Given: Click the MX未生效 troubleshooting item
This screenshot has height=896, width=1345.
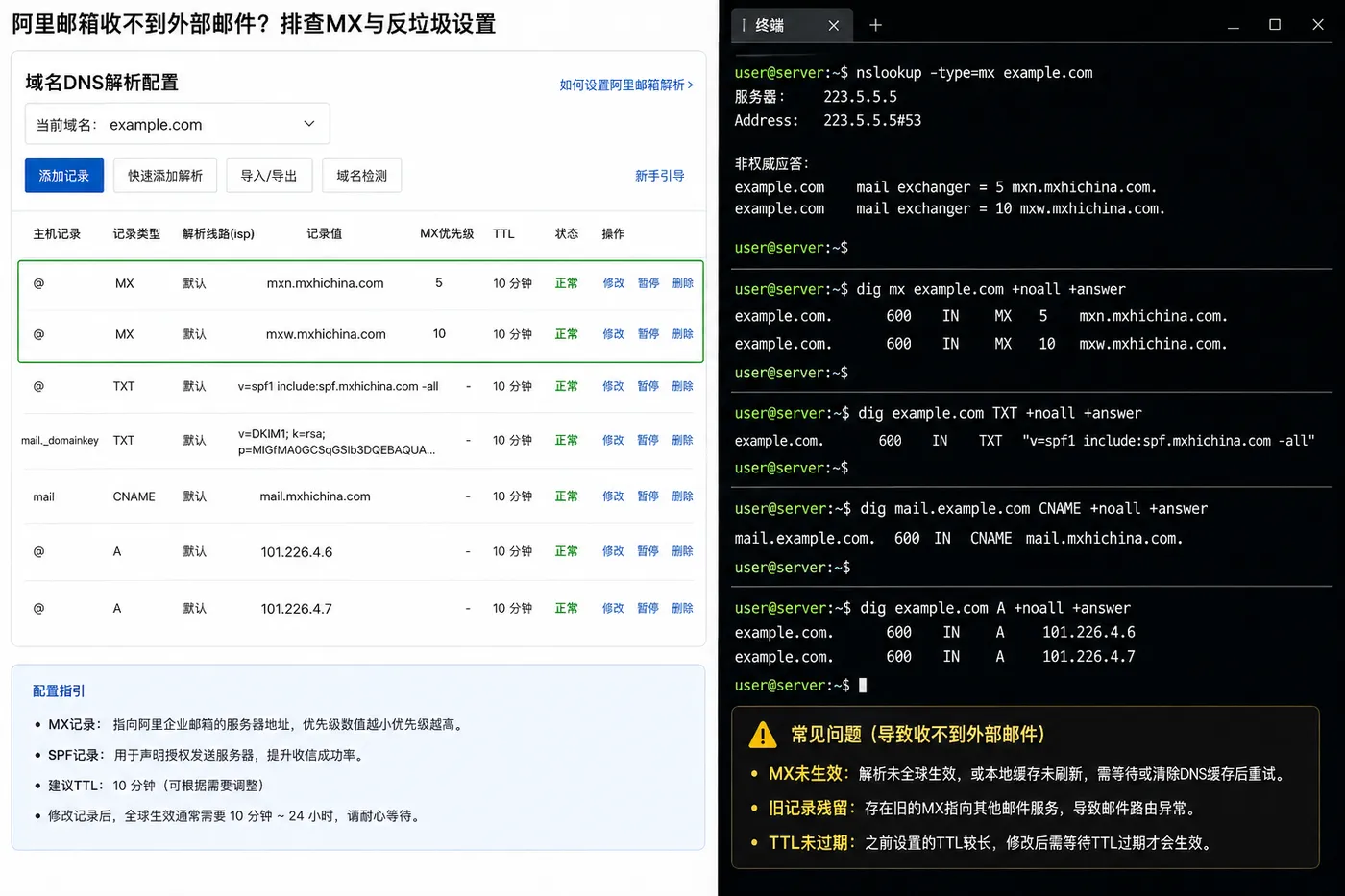Looking at the screenshot, I should tap(1018, 774).
